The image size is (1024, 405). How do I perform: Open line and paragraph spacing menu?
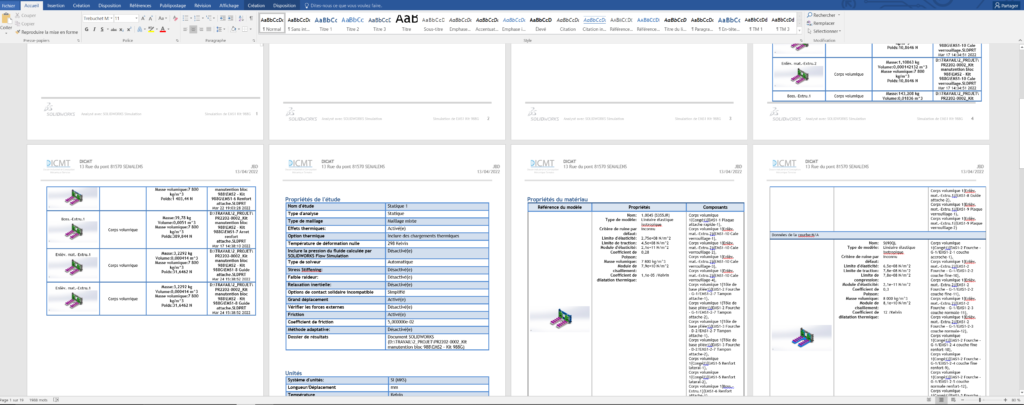coord(219,29)
